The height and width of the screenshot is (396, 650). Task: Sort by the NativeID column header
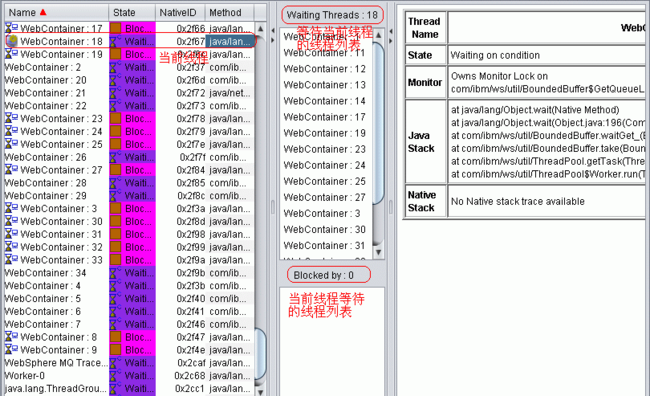pos(180,12)
